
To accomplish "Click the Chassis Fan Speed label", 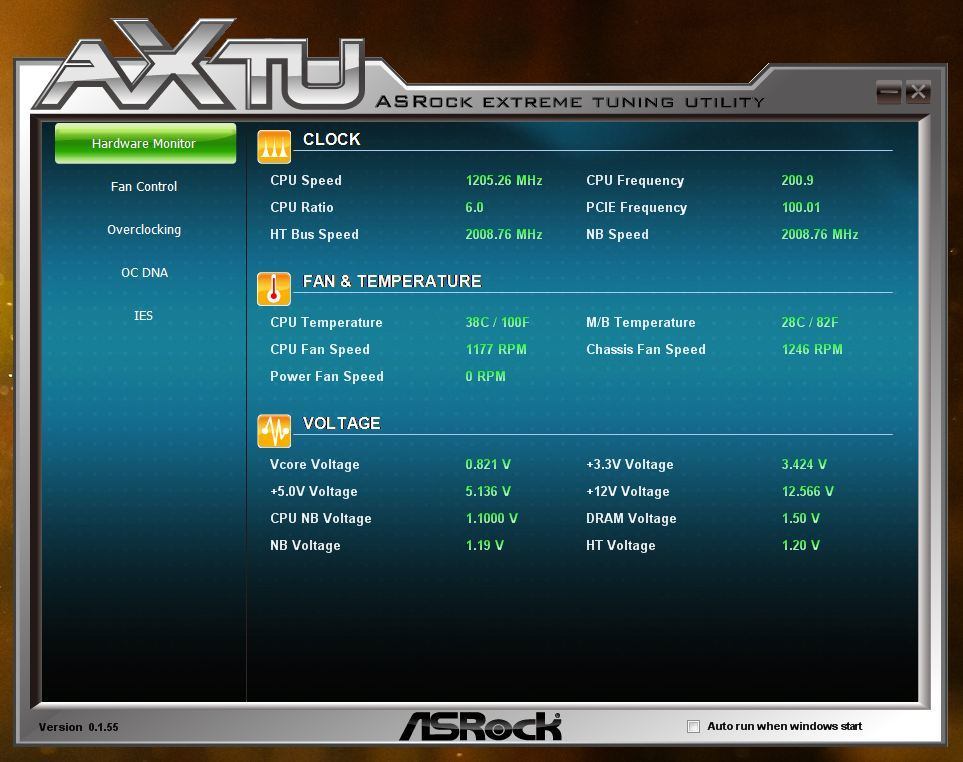I will tap(645, 349).
